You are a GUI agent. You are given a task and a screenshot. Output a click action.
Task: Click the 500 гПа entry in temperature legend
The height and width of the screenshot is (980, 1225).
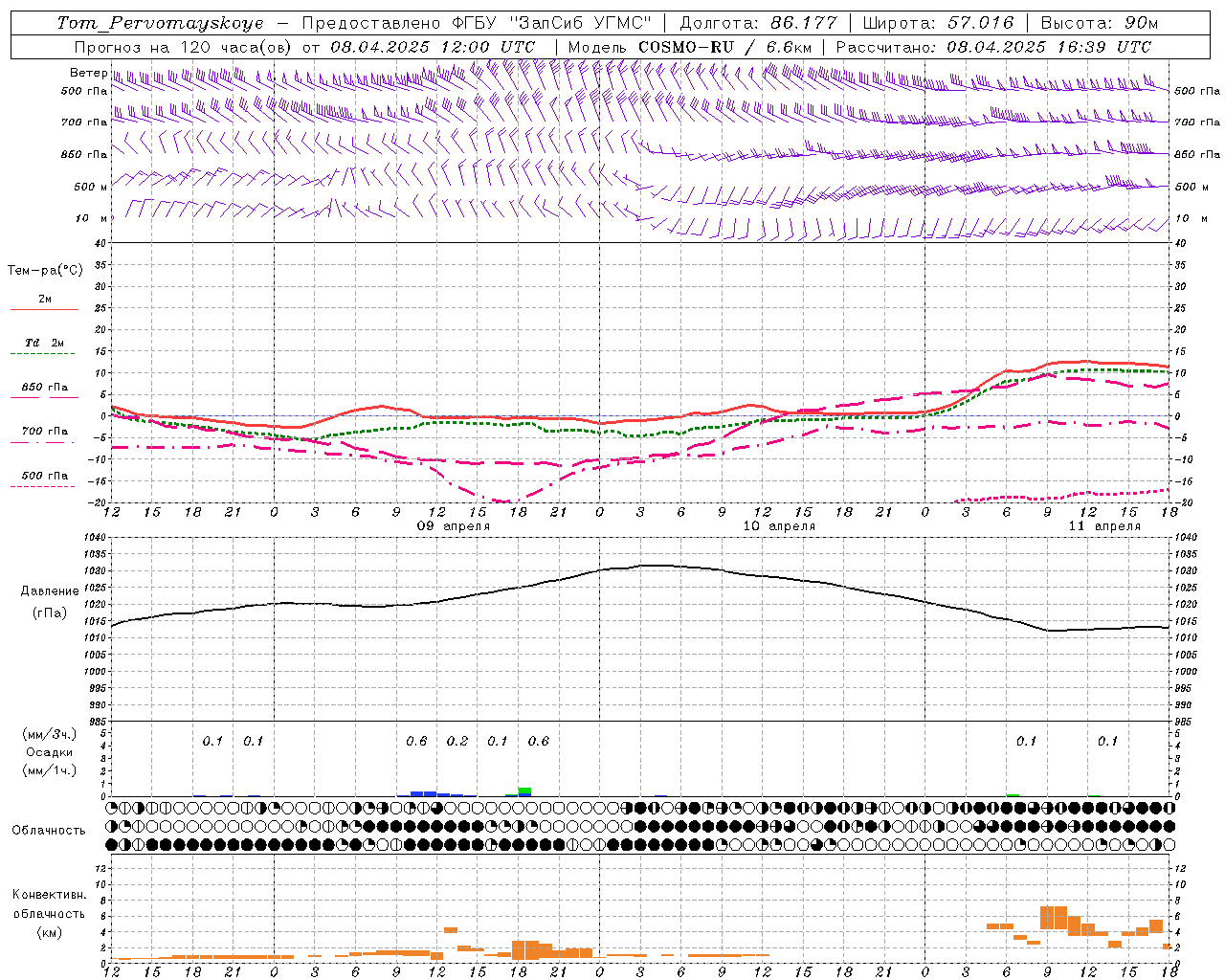[x=44, y=476]
